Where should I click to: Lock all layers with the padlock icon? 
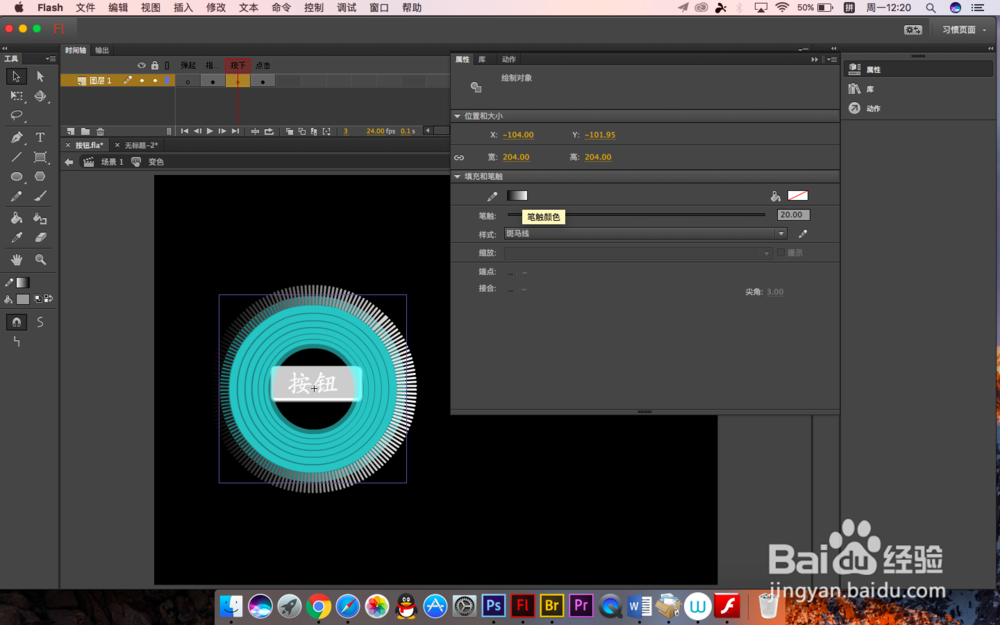click(x=155, y=65)
